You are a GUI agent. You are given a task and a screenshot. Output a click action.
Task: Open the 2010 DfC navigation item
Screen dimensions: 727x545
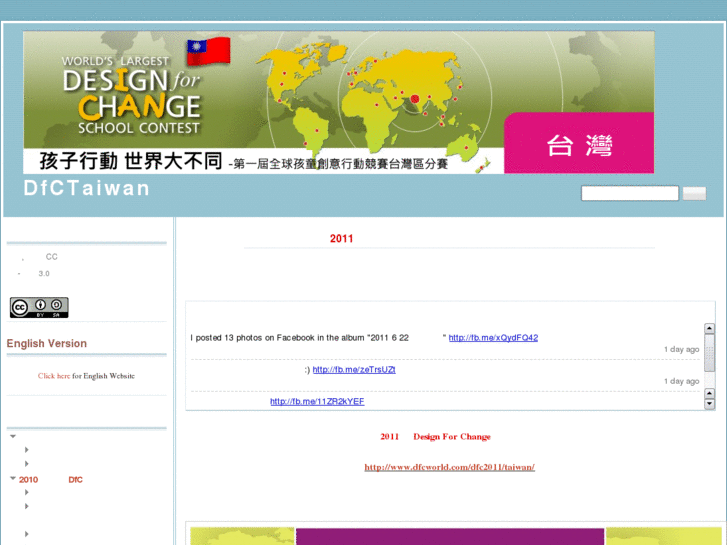point(51,480)
